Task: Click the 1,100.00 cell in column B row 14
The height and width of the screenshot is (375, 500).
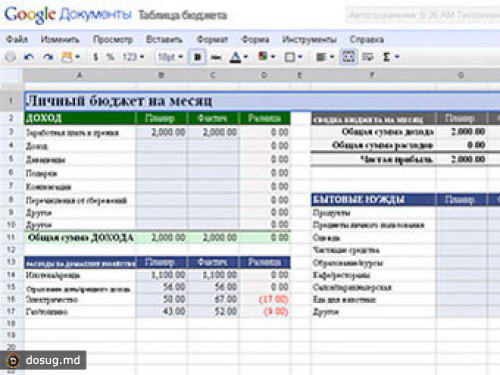Action: click(x=161, y=275)
